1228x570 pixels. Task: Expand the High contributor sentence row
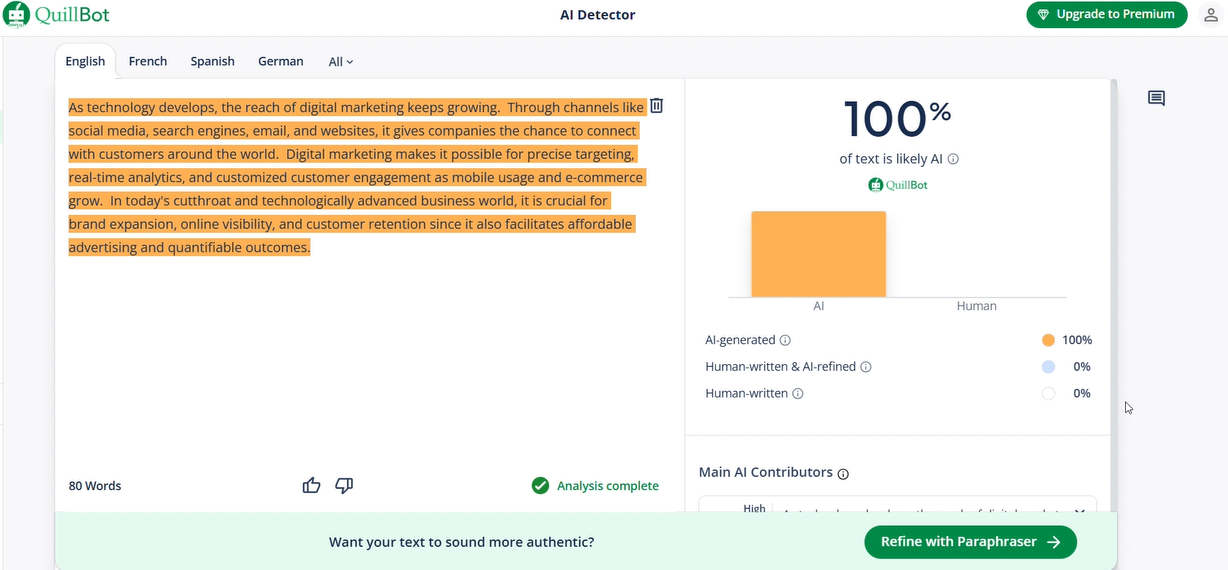tap(1080, 511)
